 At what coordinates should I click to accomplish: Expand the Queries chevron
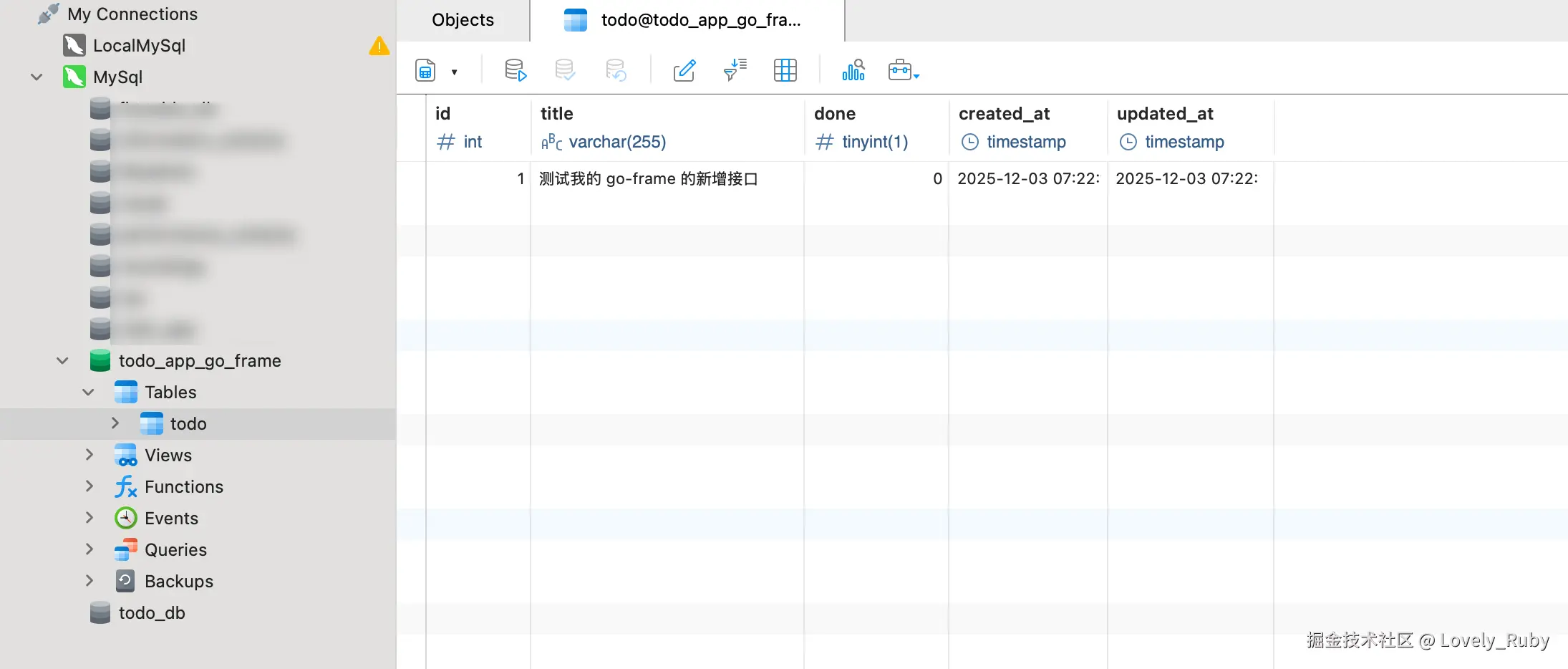tap(89, 549)
